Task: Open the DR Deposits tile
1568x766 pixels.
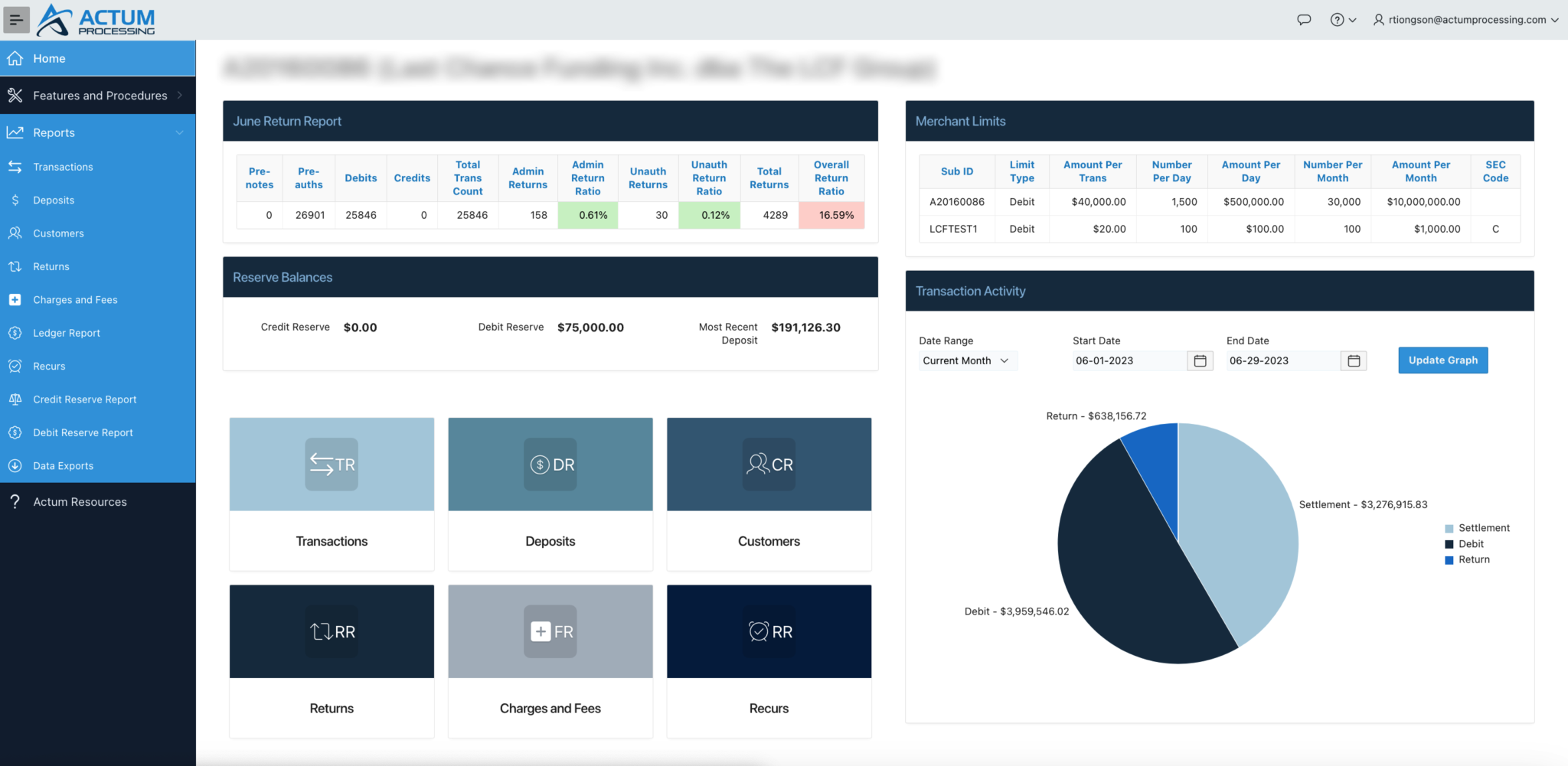Action: [550, 494]
